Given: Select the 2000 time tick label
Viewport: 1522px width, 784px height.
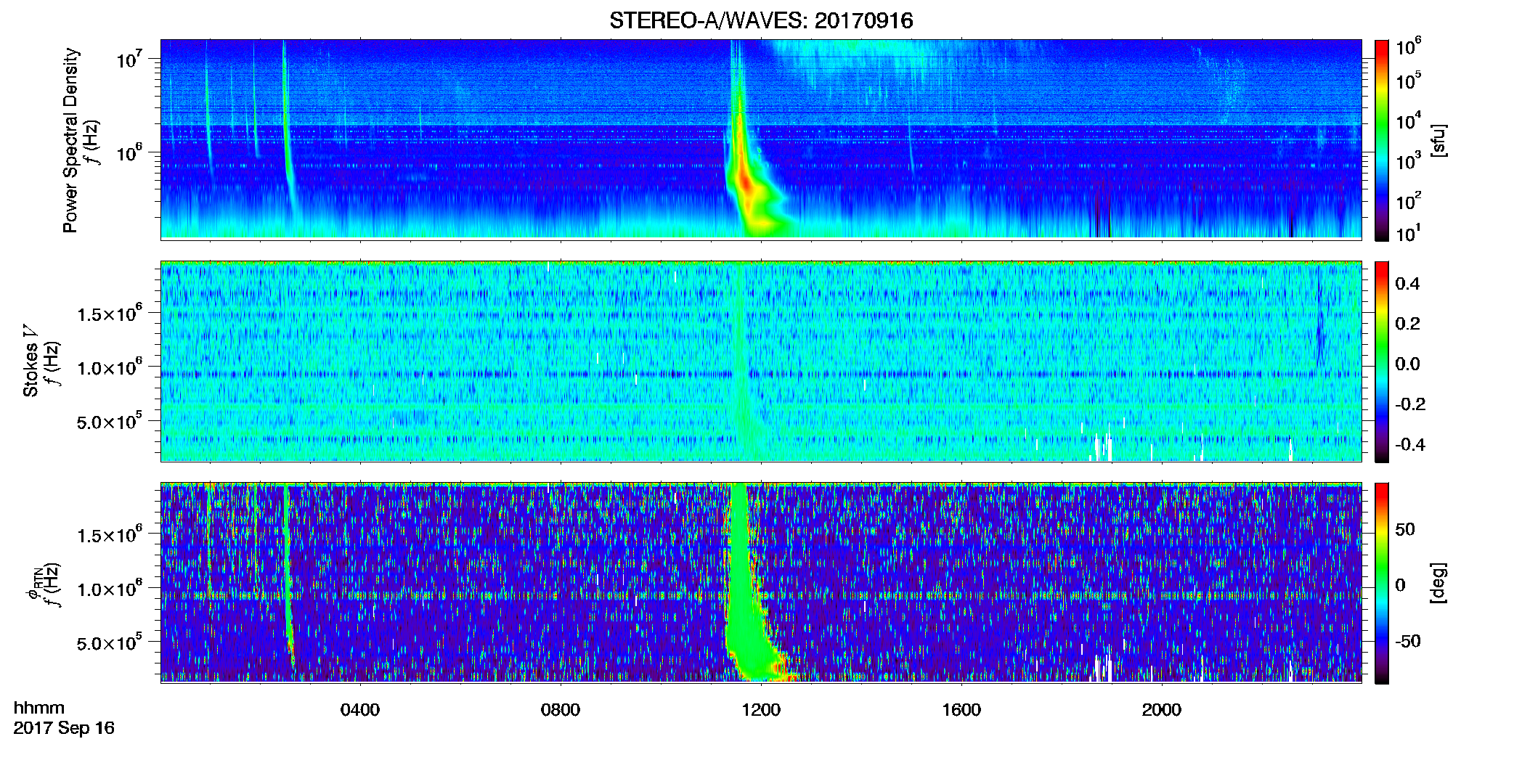Looking at the screenshot, I should point(1162,710).
